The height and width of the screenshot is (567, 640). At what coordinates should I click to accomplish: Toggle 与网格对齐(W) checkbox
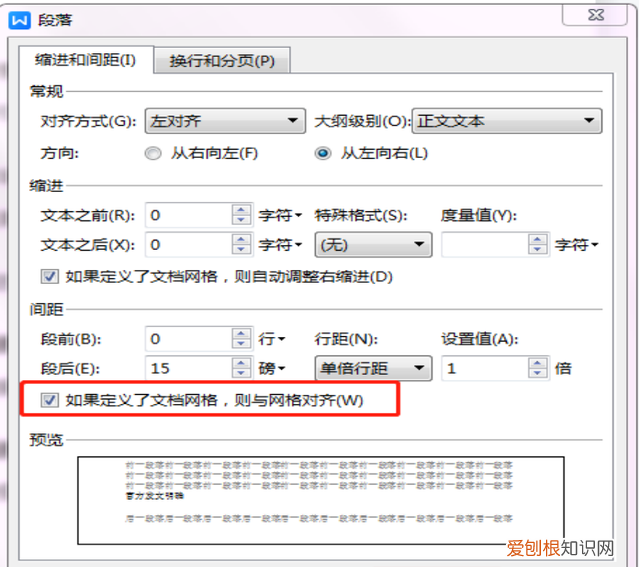pyautogui.click(x=49, y=400)
